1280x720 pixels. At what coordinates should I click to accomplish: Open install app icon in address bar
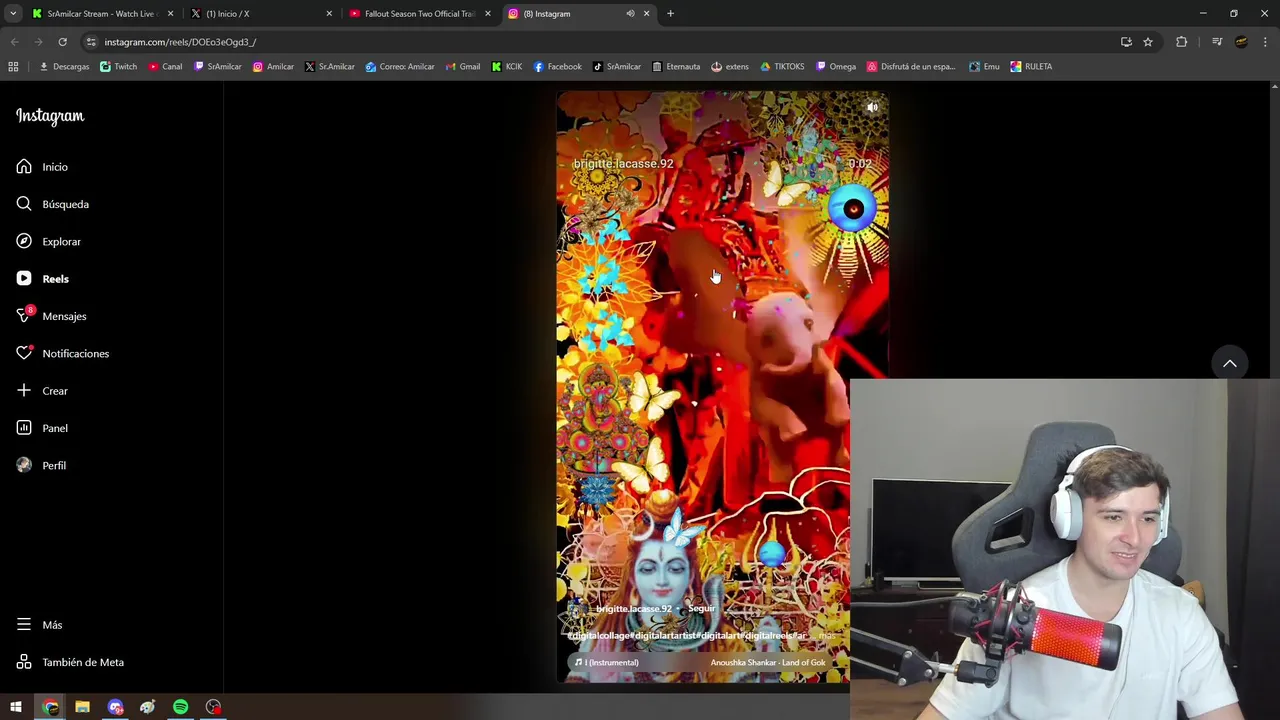[1126, 42]
